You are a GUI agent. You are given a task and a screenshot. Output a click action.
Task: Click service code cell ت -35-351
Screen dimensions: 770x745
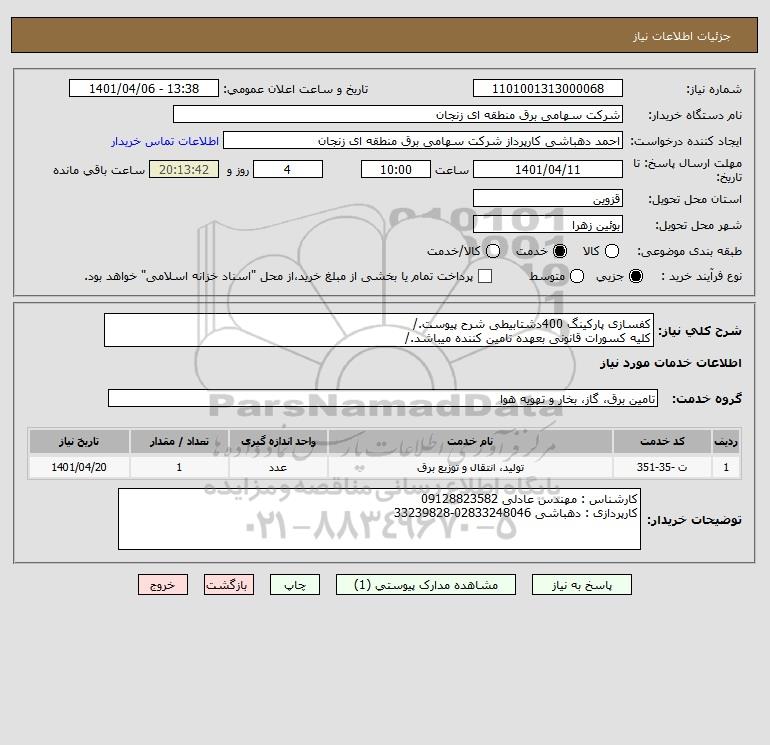[x=662, y=467]
